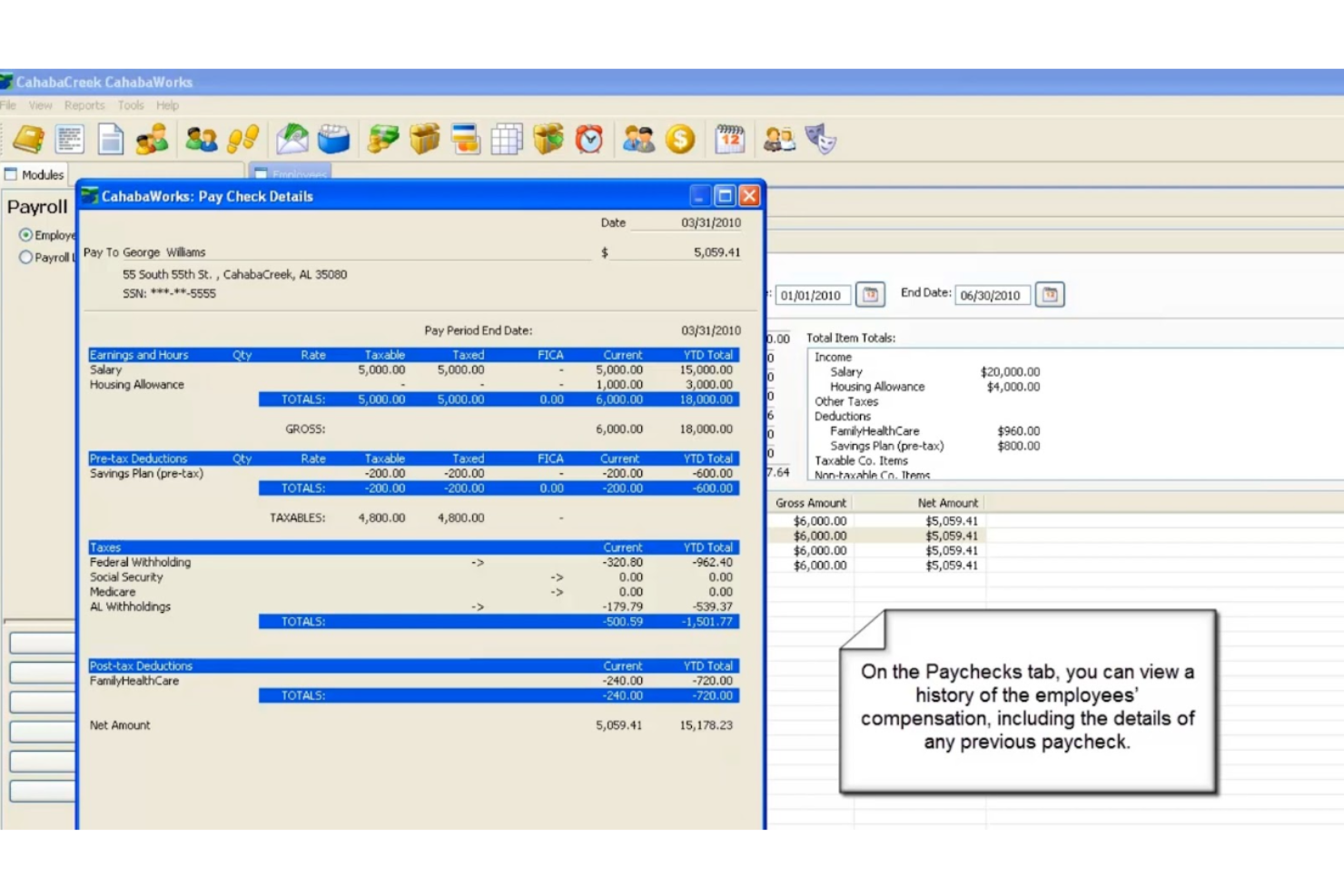The height and width of the screenshot is (896, 1344).
Task: Open the credit cards toolbar icon
Action: (x=465, y=139)
